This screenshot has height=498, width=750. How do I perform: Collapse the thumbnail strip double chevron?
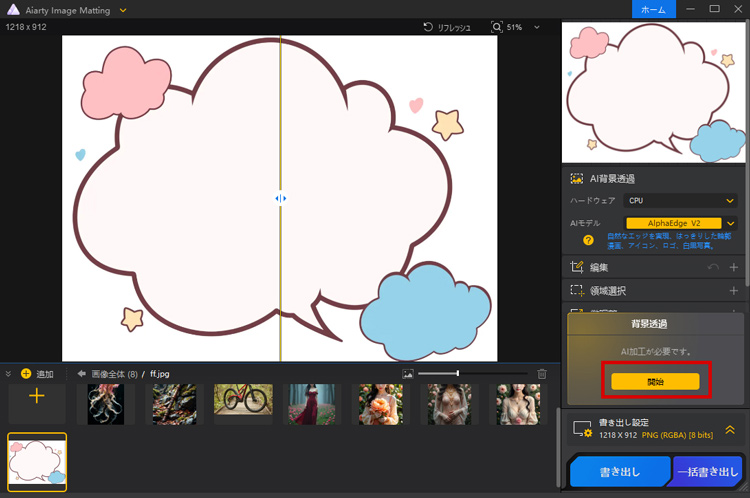8,374
